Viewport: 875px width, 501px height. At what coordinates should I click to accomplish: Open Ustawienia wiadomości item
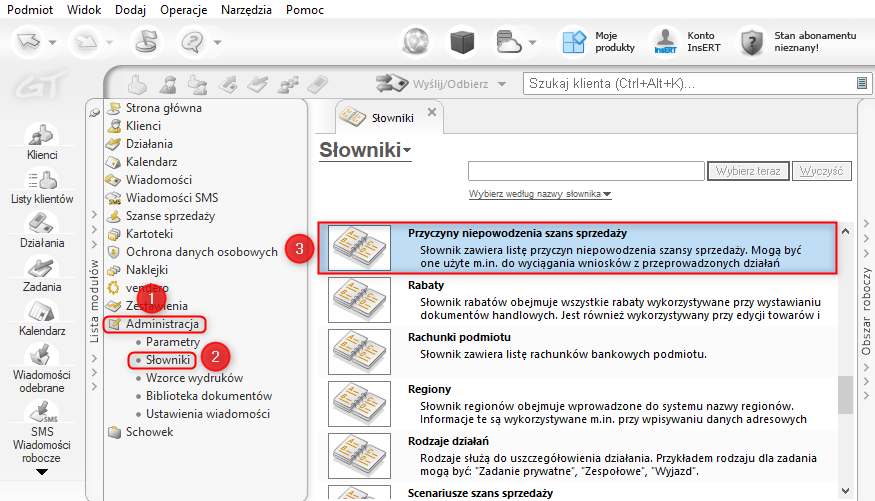pos(208,413)
